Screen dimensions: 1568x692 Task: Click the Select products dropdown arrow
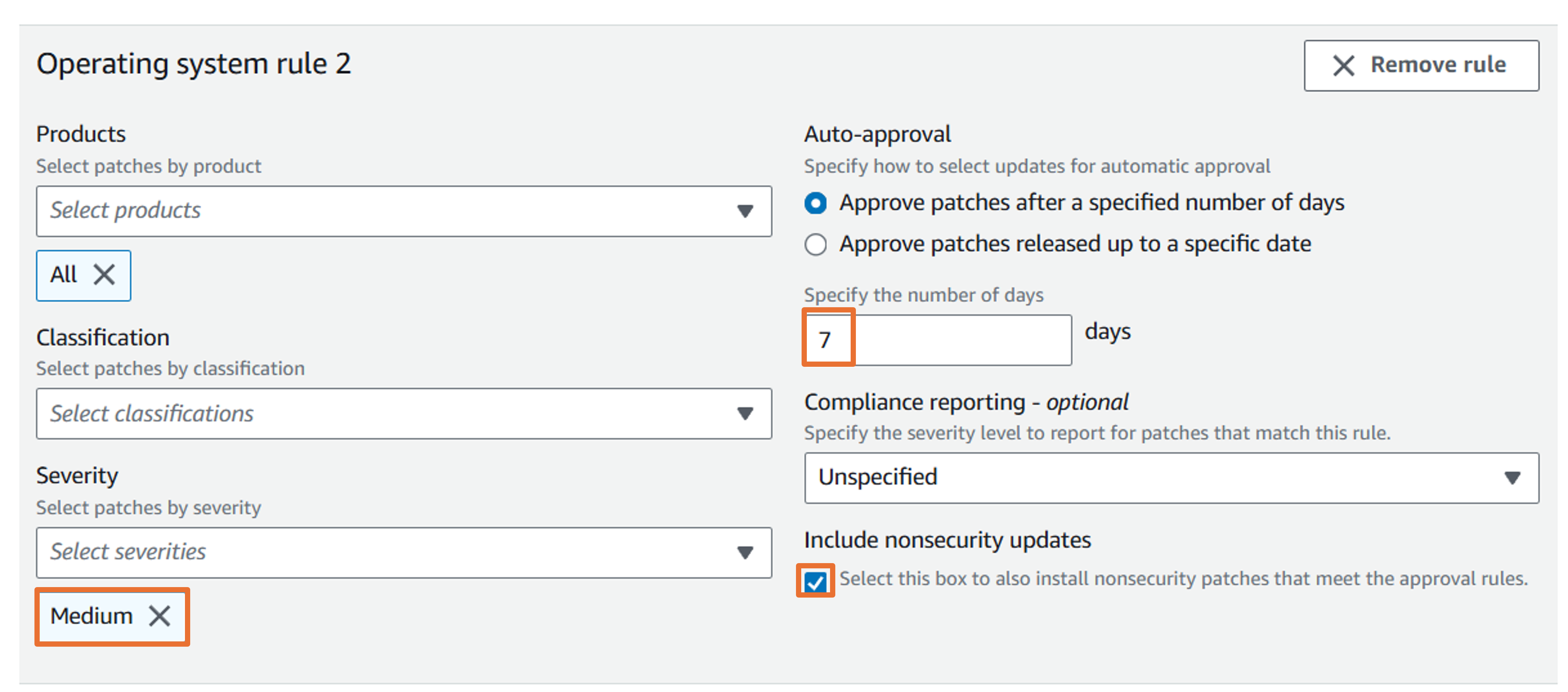click(x=744, y=211)
